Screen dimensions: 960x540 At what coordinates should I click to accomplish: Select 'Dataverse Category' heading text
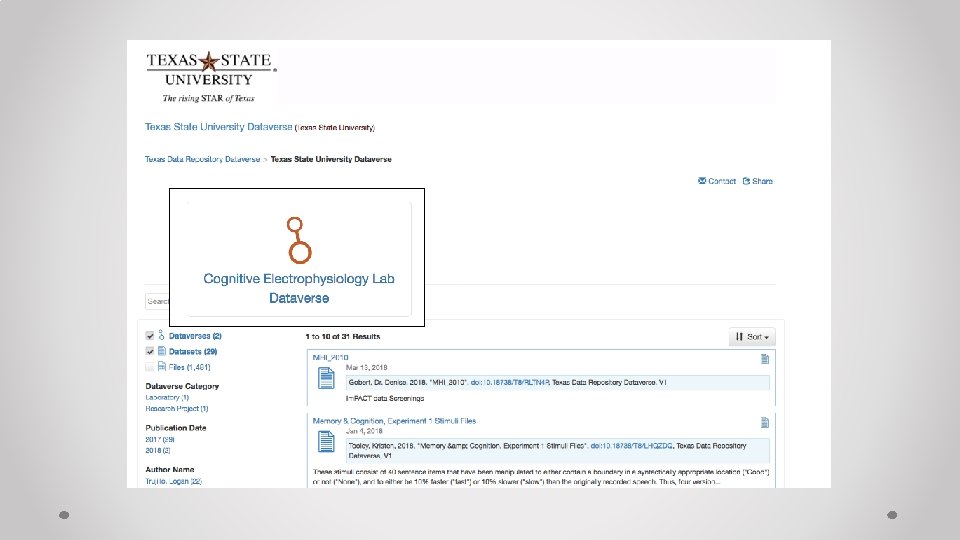(x=182, y=386)
